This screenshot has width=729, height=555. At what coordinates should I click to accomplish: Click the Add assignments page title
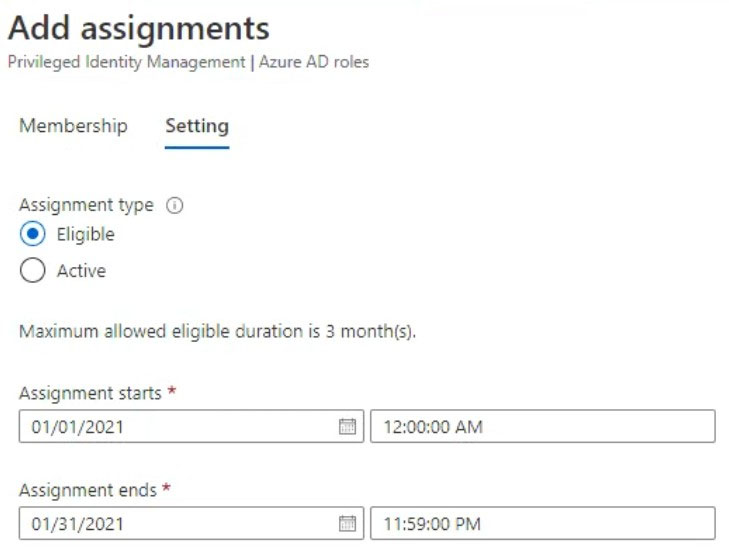[139, 29]
